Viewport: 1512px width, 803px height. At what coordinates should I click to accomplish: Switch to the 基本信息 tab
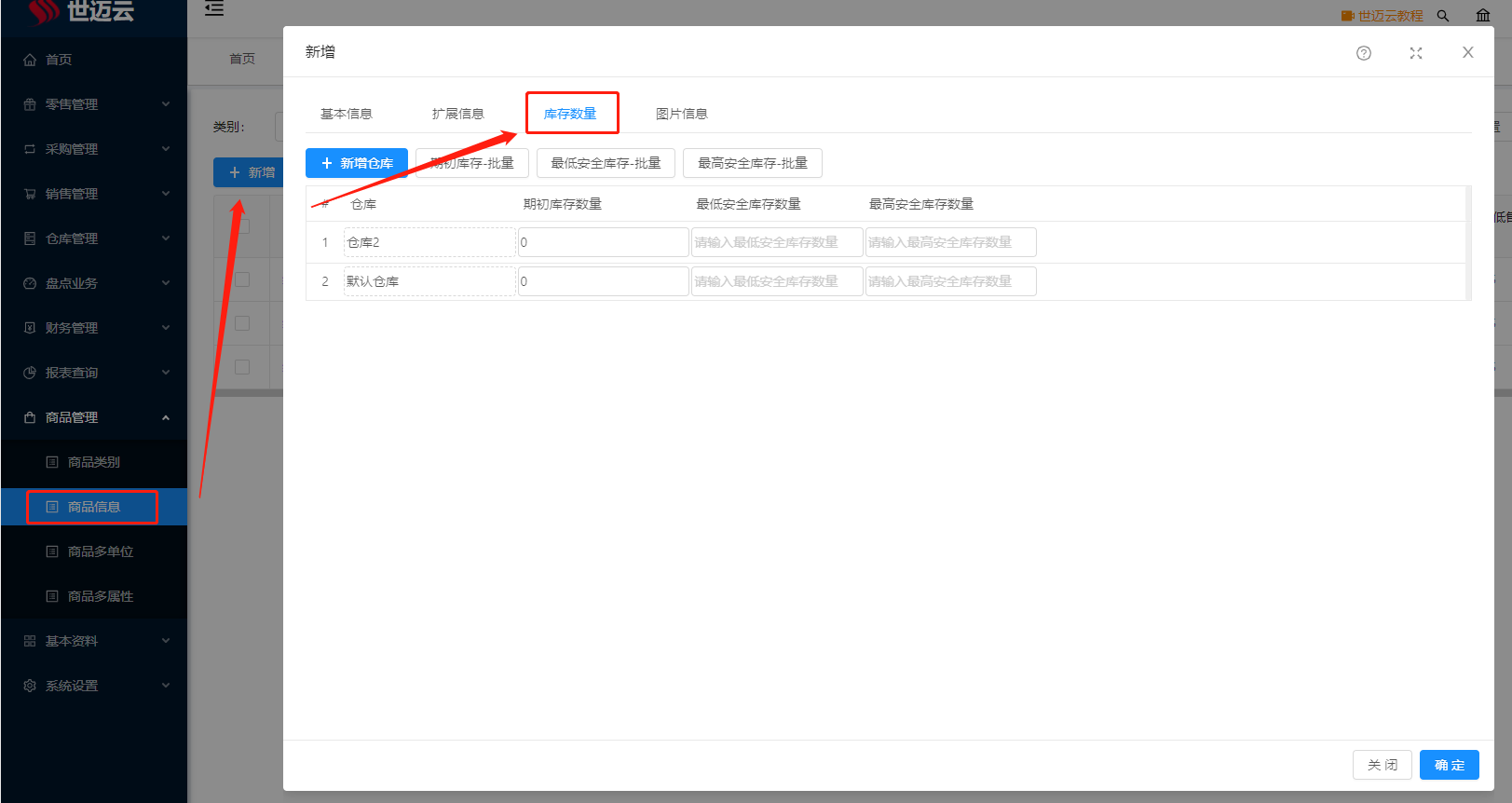click(x=347, y=114)
